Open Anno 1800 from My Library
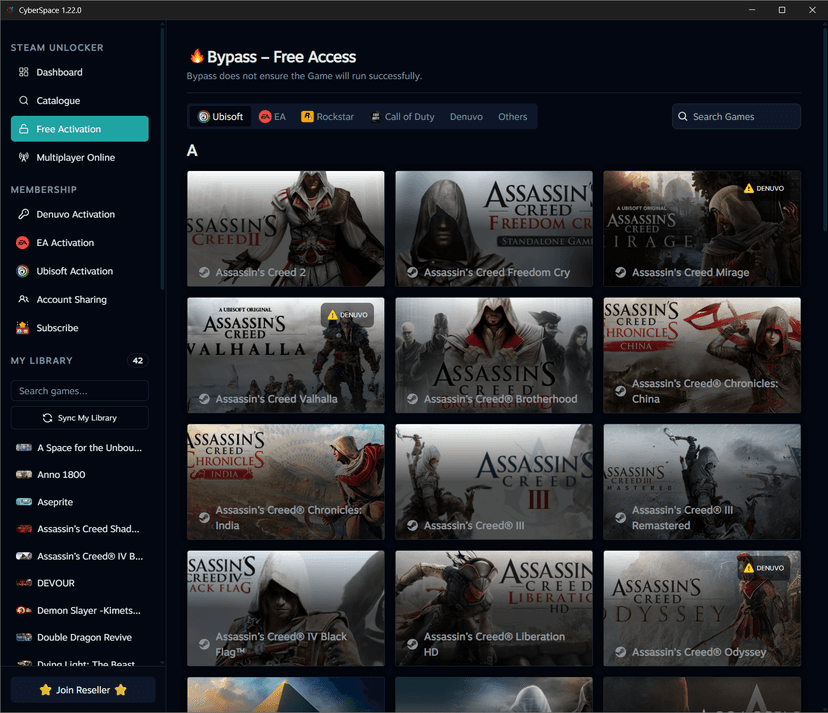This screenshot has height=713, width=828. (61, 475)
